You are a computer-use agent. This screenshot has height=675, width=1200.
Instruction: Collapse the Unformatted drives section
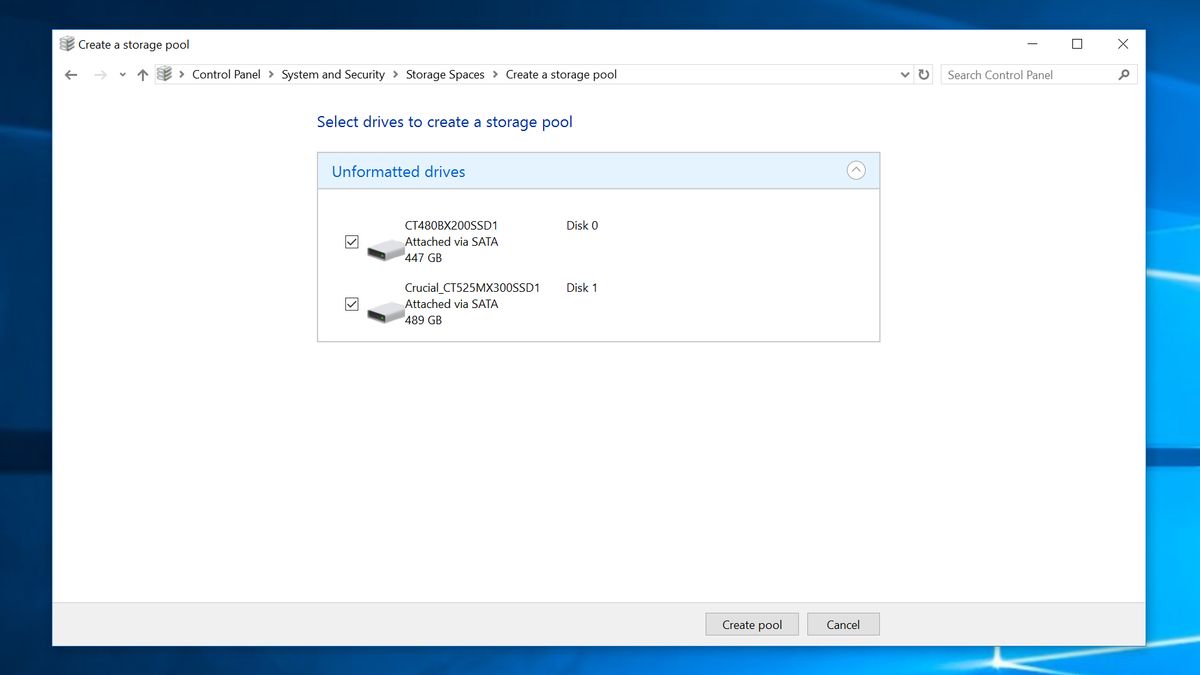[856, 170]
